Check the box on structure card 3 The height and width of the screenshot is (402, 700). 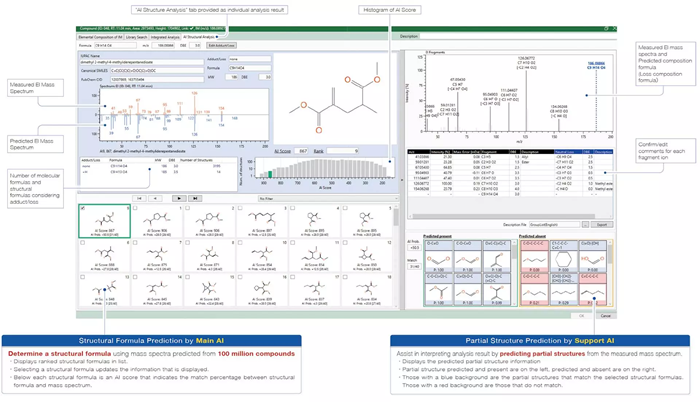[240, 208]
